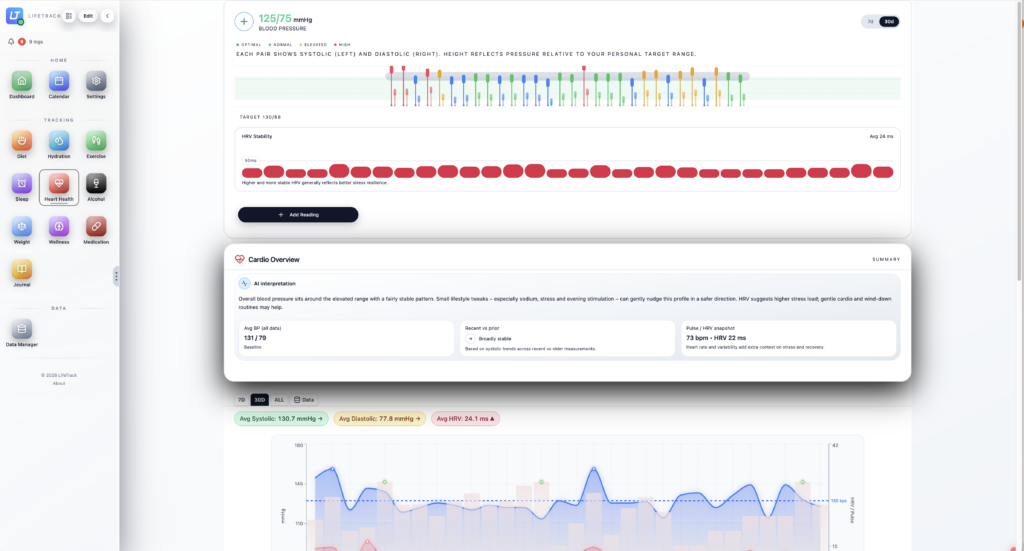Select the ALL chart range tab
The height and width of the screenshot is (551, 1024).
point(279,400)
